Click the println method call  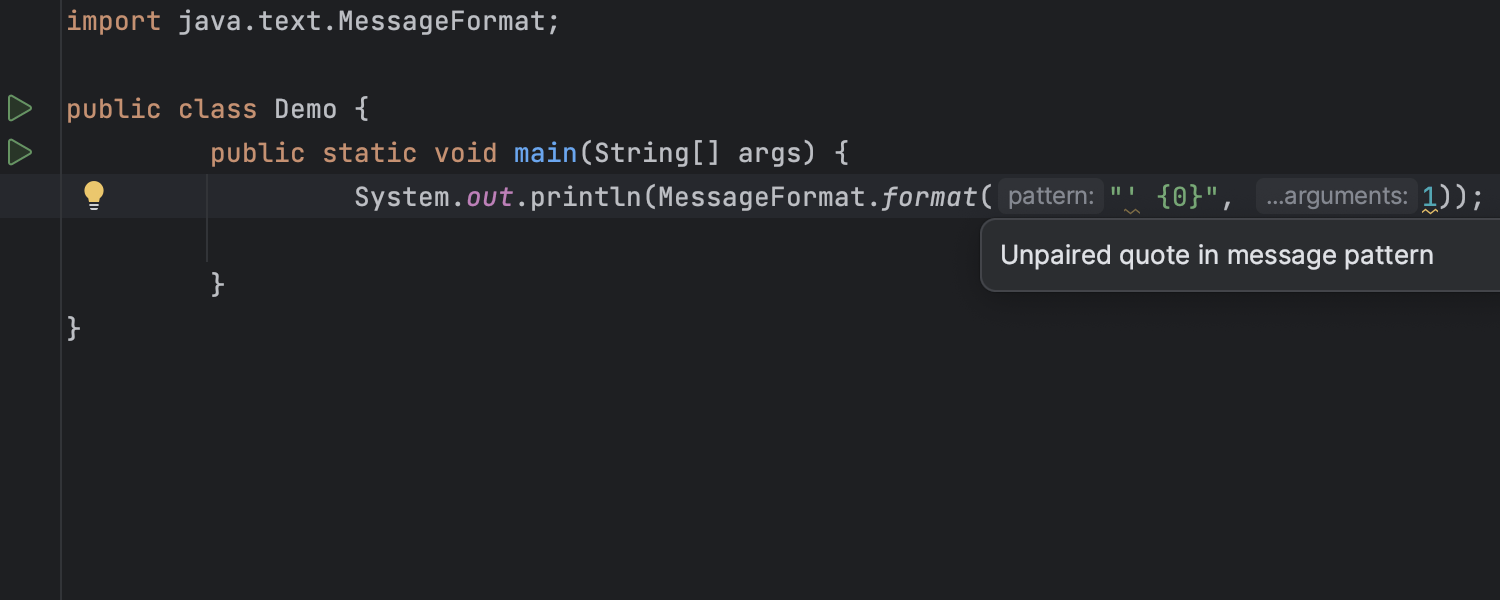coord(585,197)
